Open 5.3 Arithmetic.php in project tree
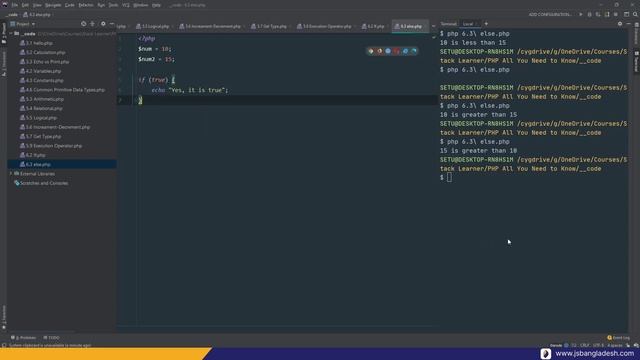The width and height of the screenshot is (640, 360). 42,99
